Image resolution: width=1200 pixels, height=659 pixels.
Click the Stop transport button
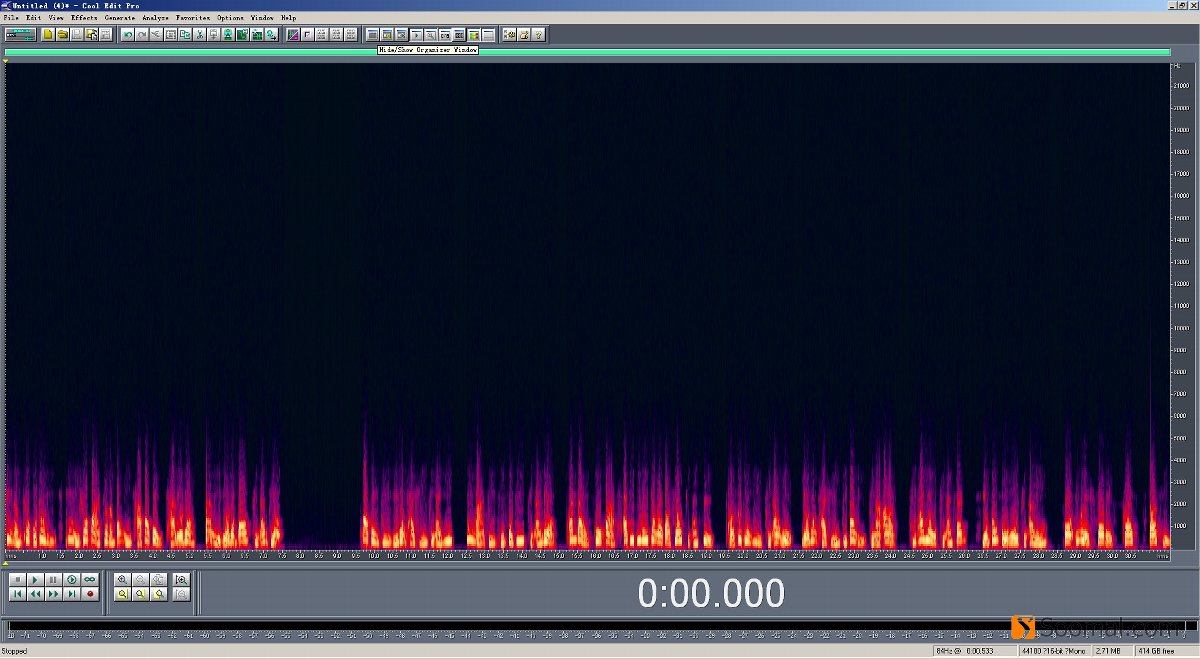(x=17, y=580)
